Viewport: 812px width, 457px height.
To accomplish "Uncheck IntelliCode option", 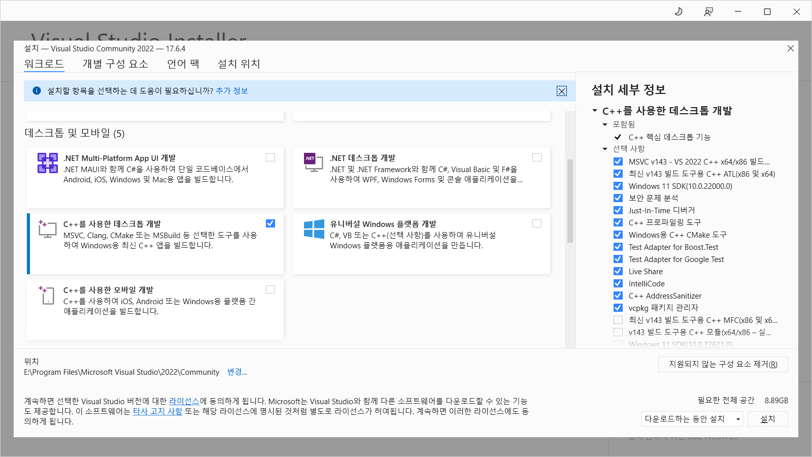I will click(618, 283).
